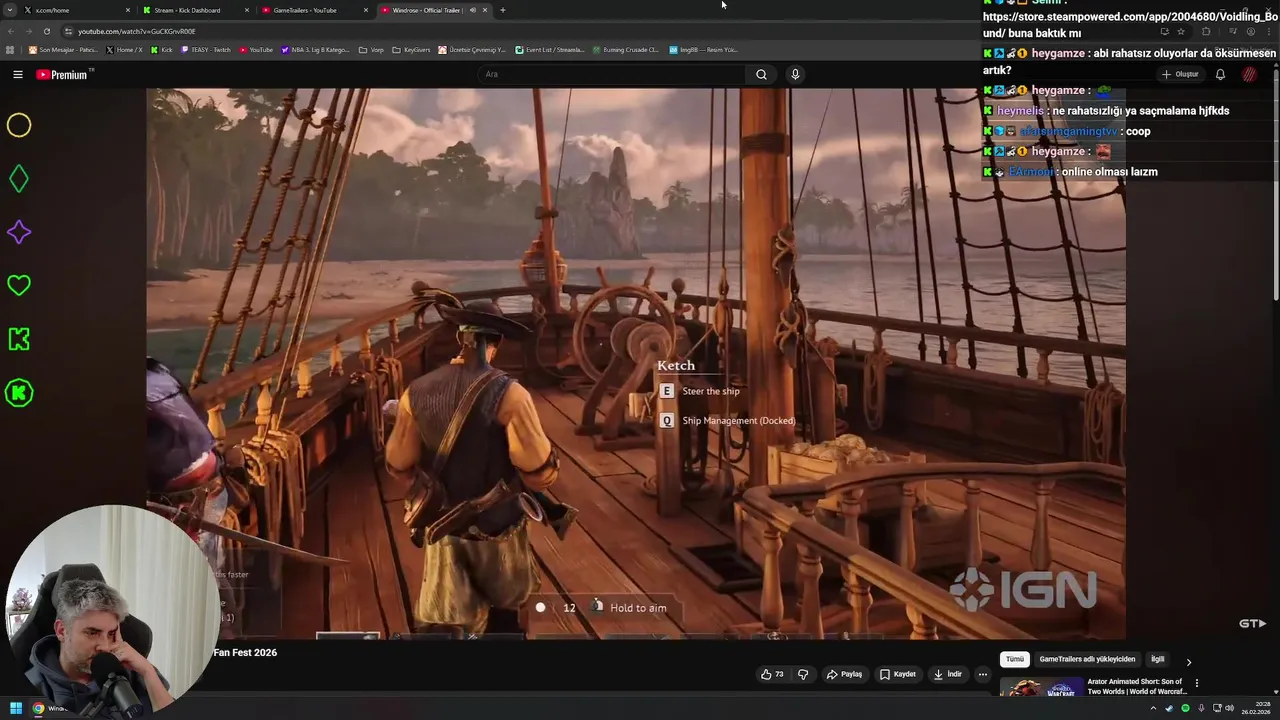The image size is (1280, 720).
Task: Open Burning Crusade bookmark
Action: [625, 49]
